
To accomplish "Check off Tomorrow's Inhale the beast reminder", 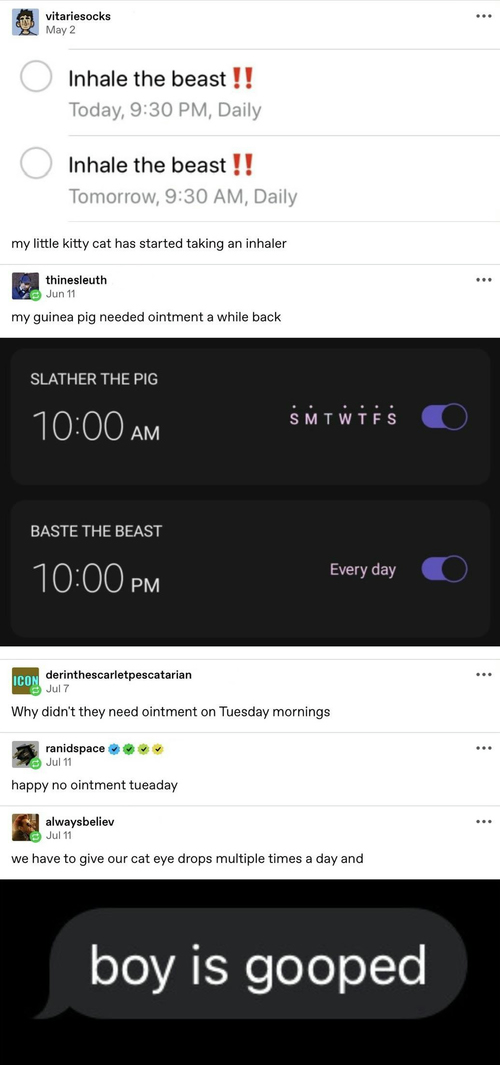I will [36, 162].
